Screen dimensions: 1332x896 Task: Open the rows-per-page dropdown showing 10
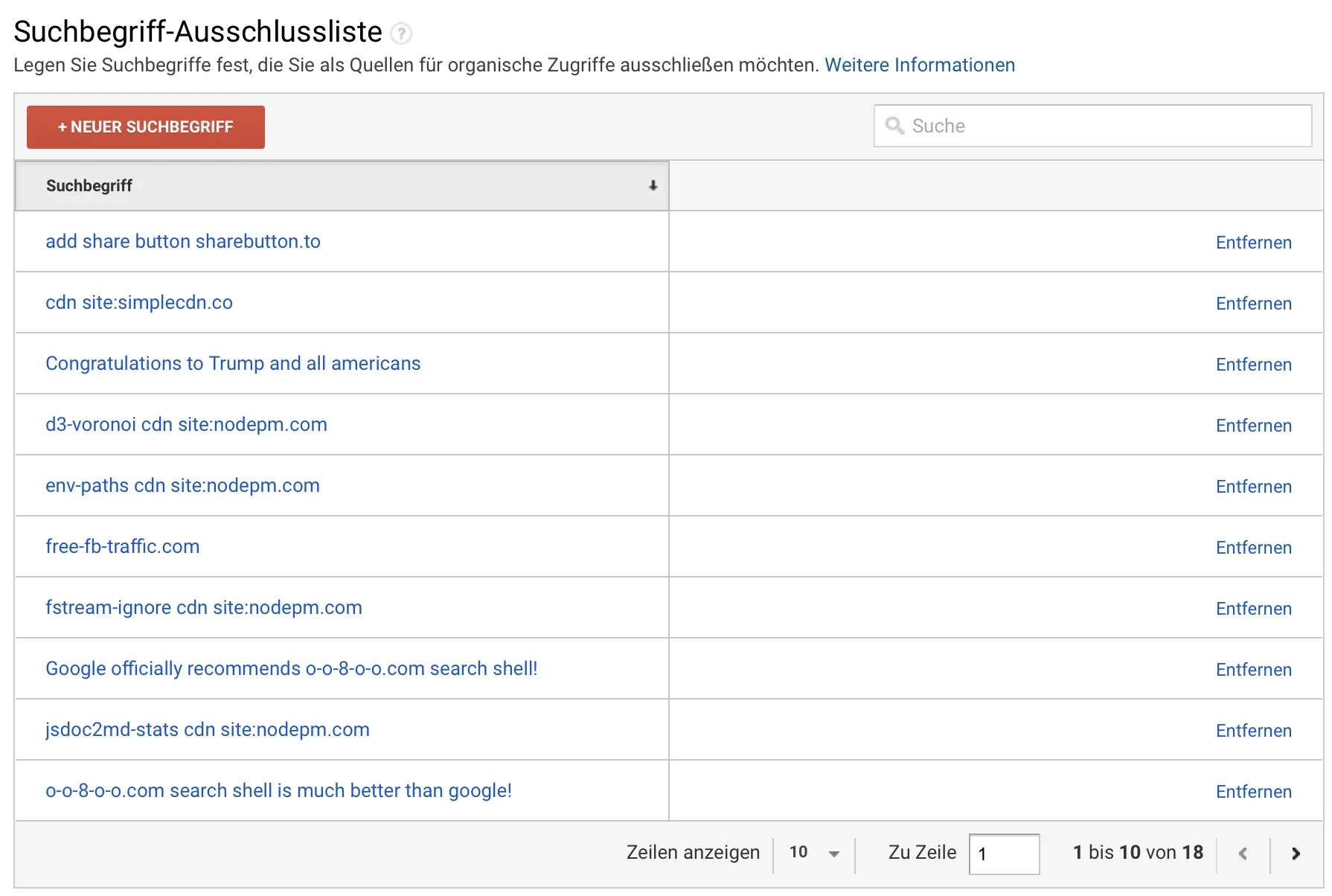click(814, 853)
